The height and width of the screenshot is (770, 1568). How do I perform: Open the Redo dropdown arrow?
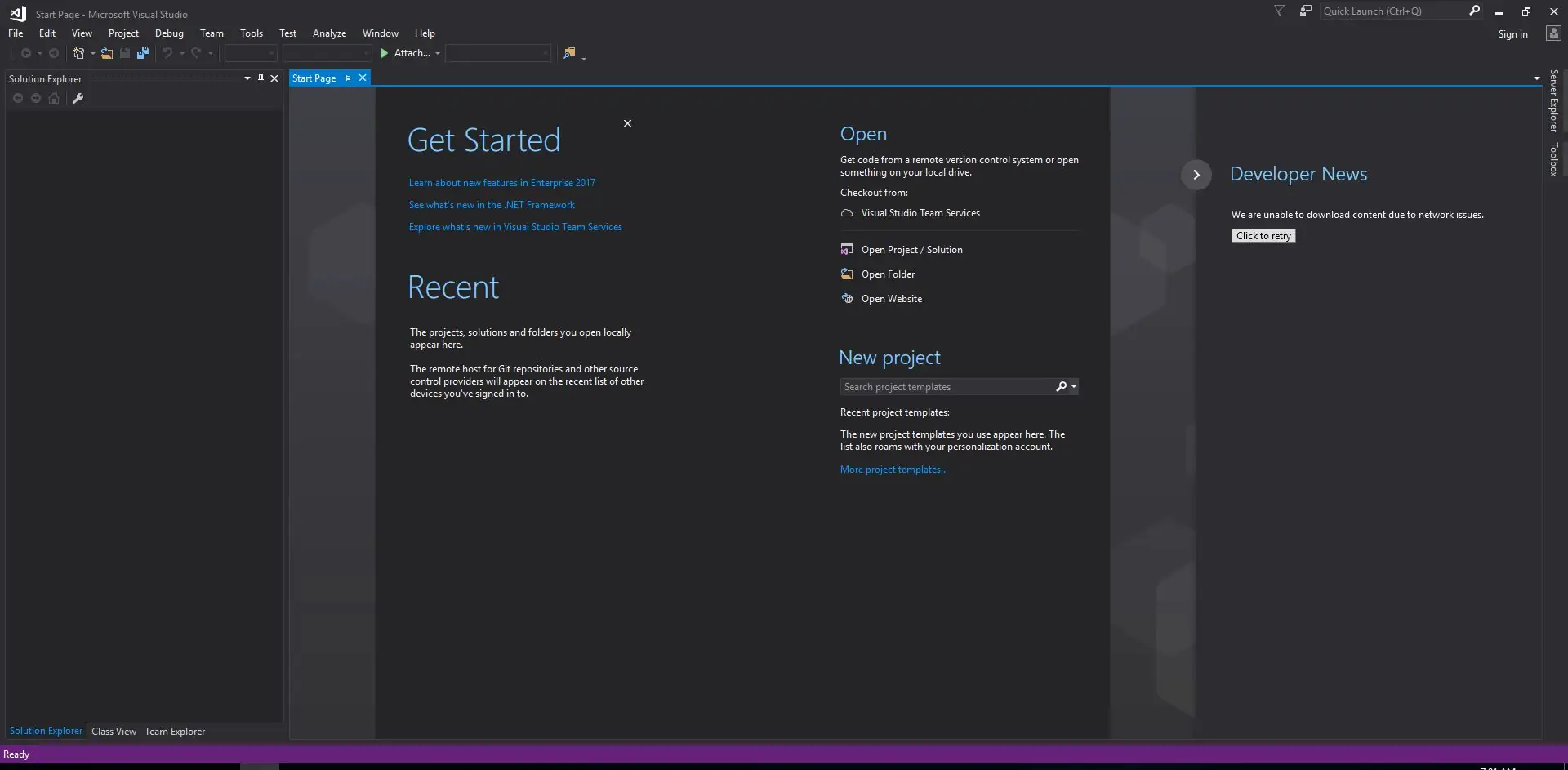point(210,52)
